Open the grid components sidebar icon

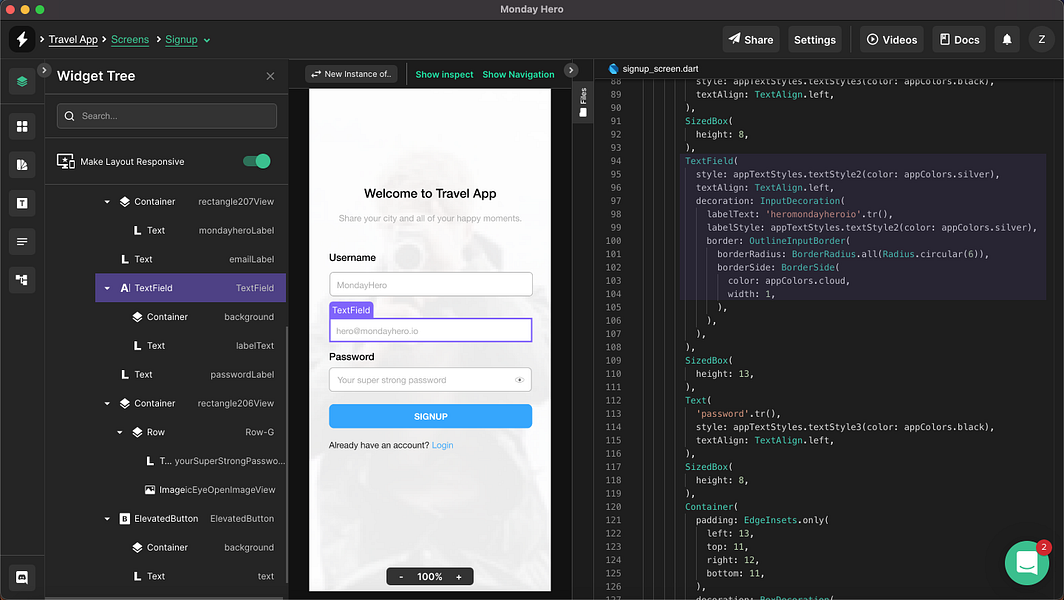[22, 126]
